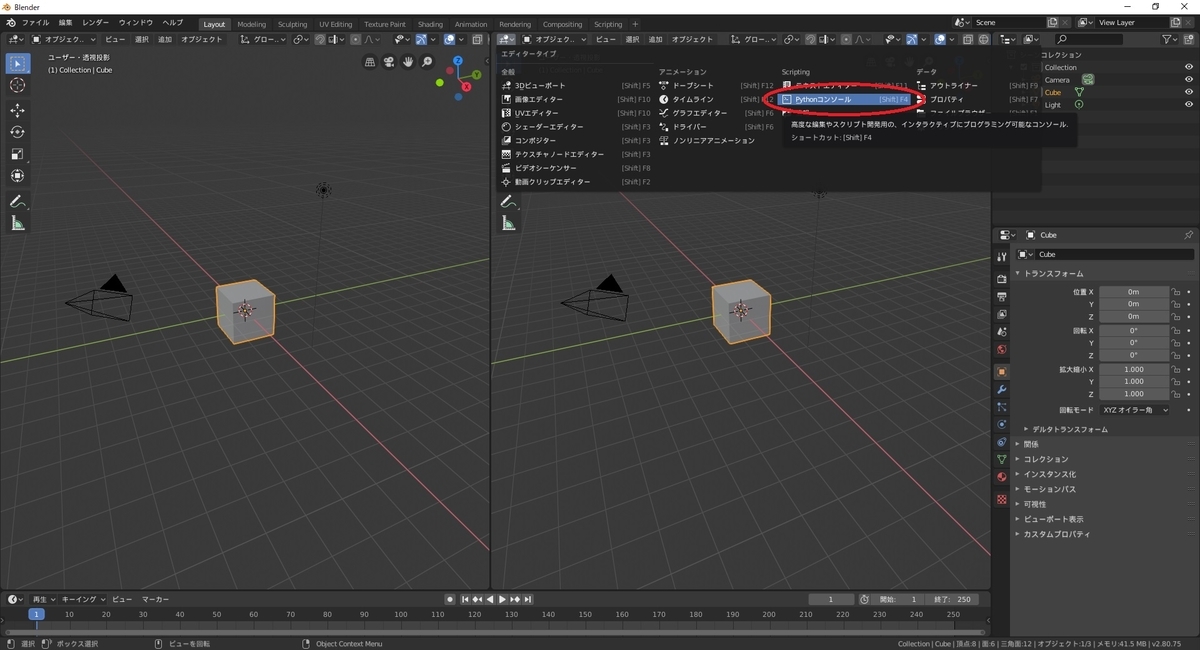
Task: Open the Render properties tab
Action: 1001,279
